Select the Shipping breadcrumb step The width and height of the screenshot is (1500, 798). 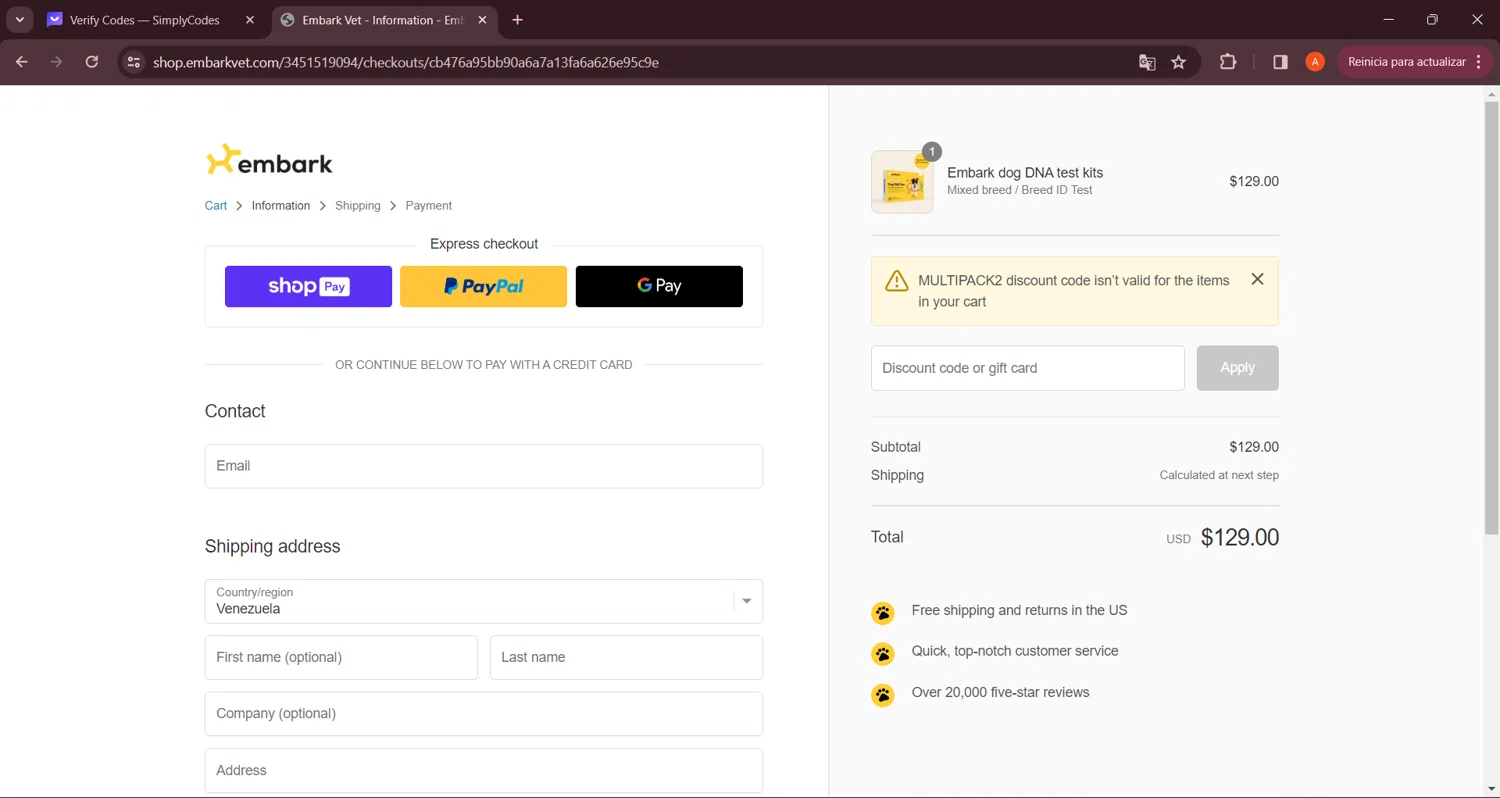pos(358,205)
